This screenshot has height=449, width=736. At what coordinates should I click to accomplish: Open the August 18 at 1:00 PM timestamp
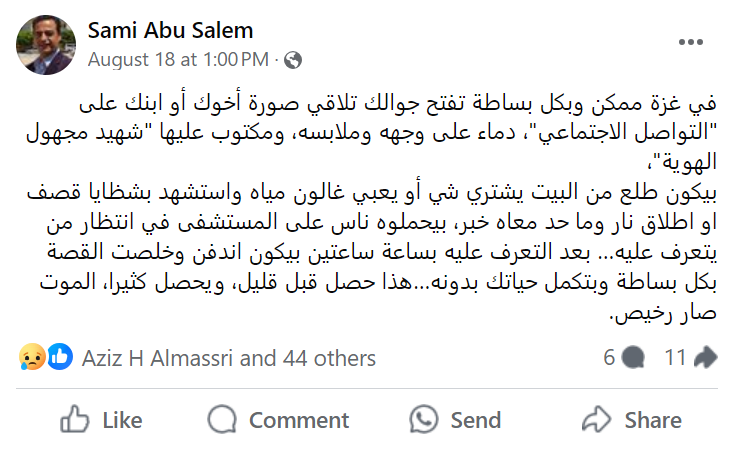[178, 59]
